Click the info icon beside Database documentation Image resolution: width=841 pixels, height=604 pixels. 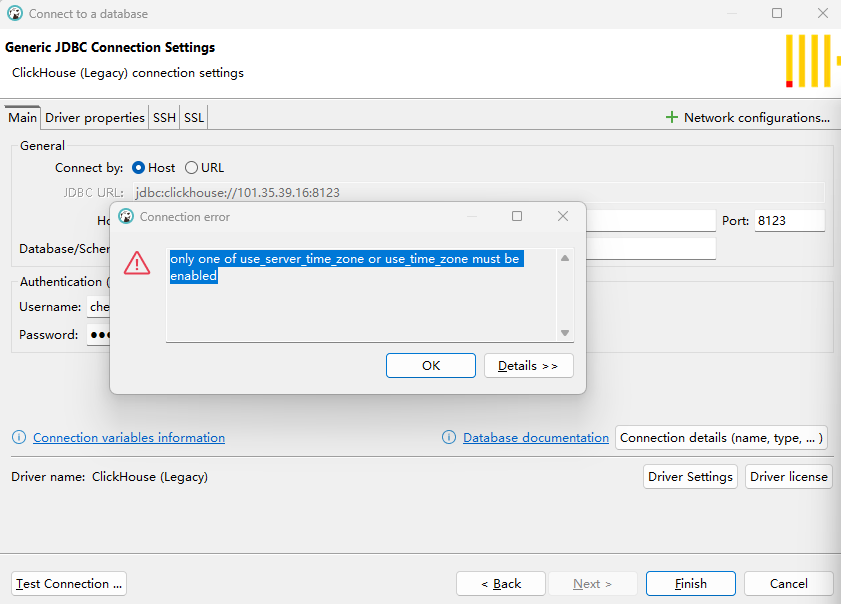(449, 437)
